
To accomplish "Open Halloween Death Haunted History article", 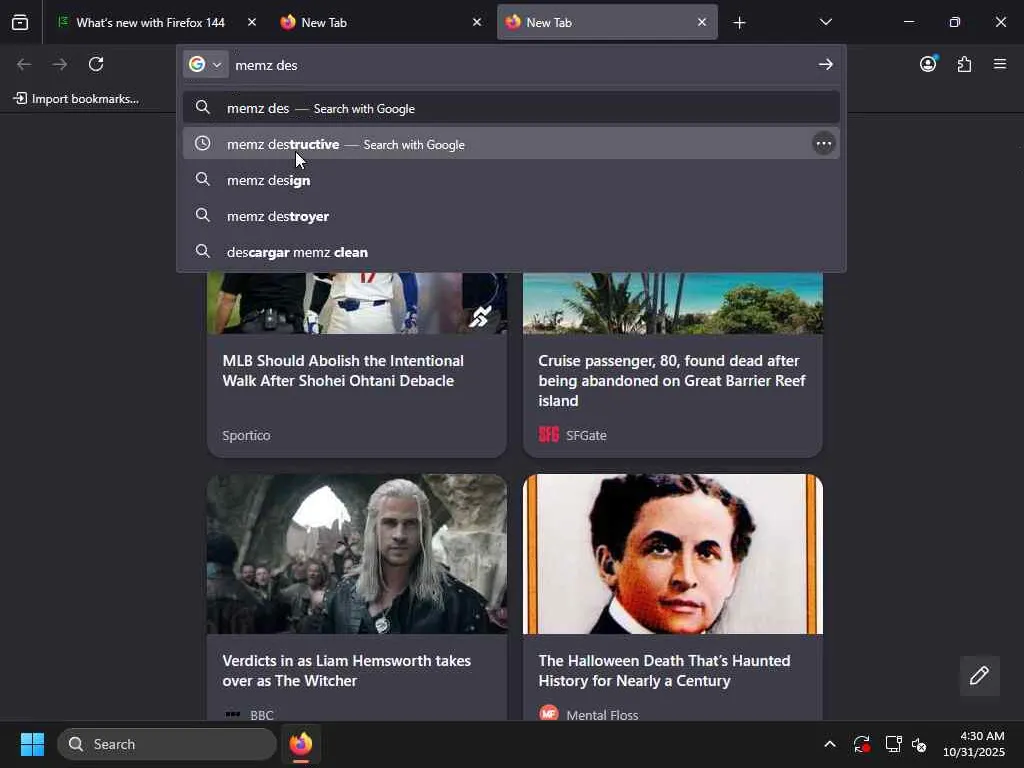I will tap(664, 670).
